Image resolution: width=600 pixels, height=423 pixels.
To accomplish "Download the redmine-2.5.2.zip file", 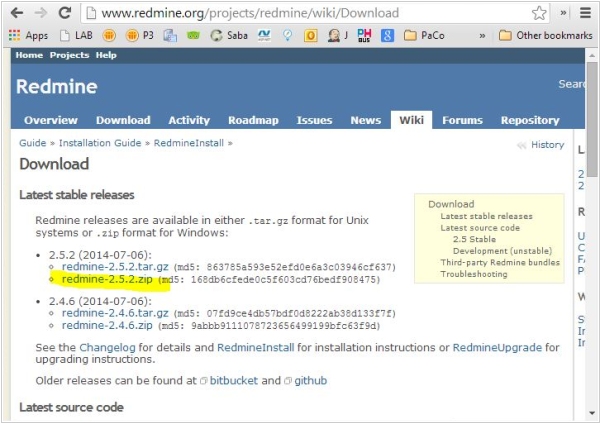I will tap(106, 279).
